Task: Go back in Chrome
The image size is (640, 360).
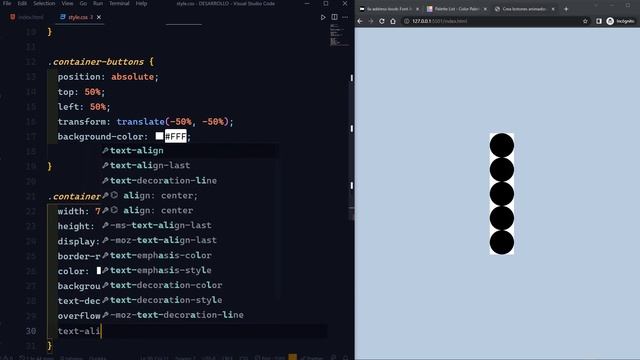Action: pos(360,21)
